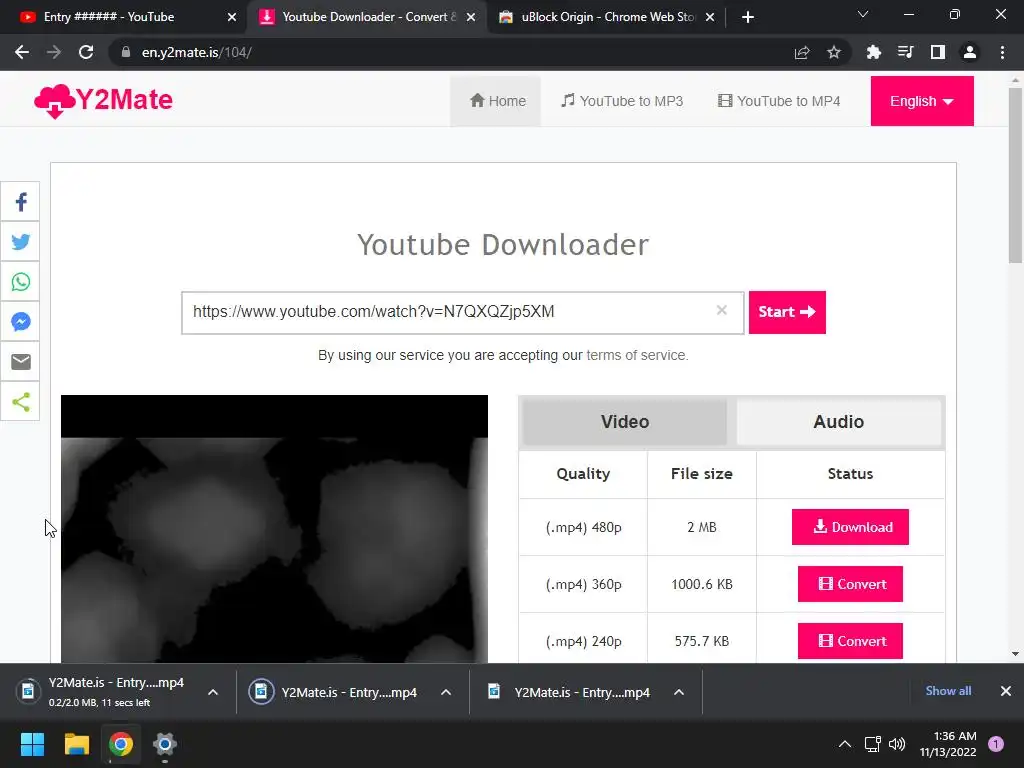Show all downloads
The image size is (1024, 768).
tap(948, 691)
